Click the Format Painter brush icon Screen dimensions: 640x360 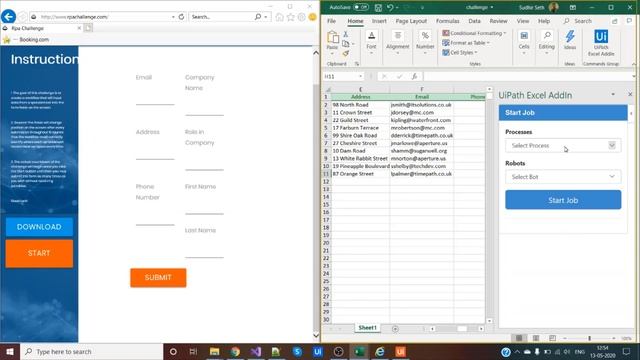pyautogui.click(x=346, y=53)
